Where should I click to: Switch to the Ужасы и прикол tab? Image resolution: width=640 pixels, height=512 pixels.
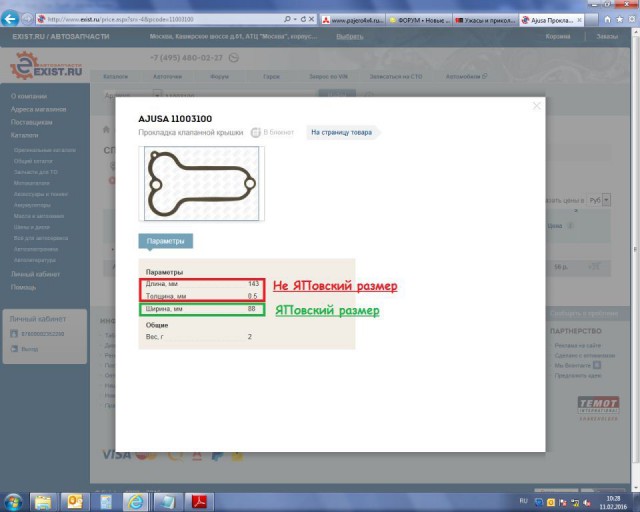click(x=485, y=20)
